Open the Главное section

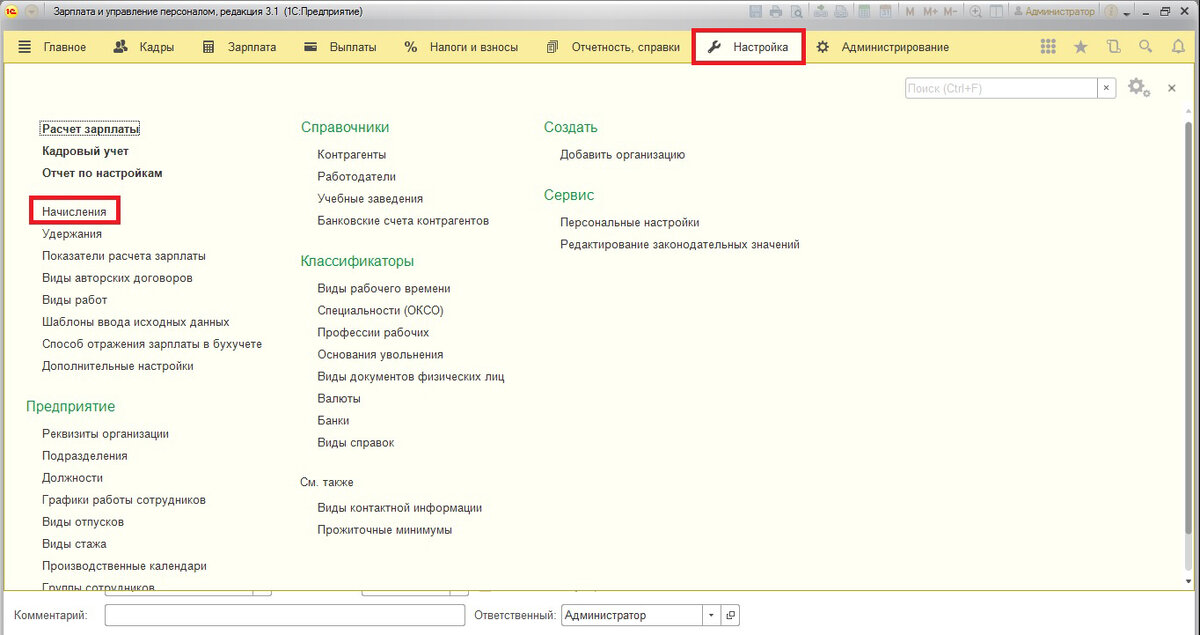(52, 47)
